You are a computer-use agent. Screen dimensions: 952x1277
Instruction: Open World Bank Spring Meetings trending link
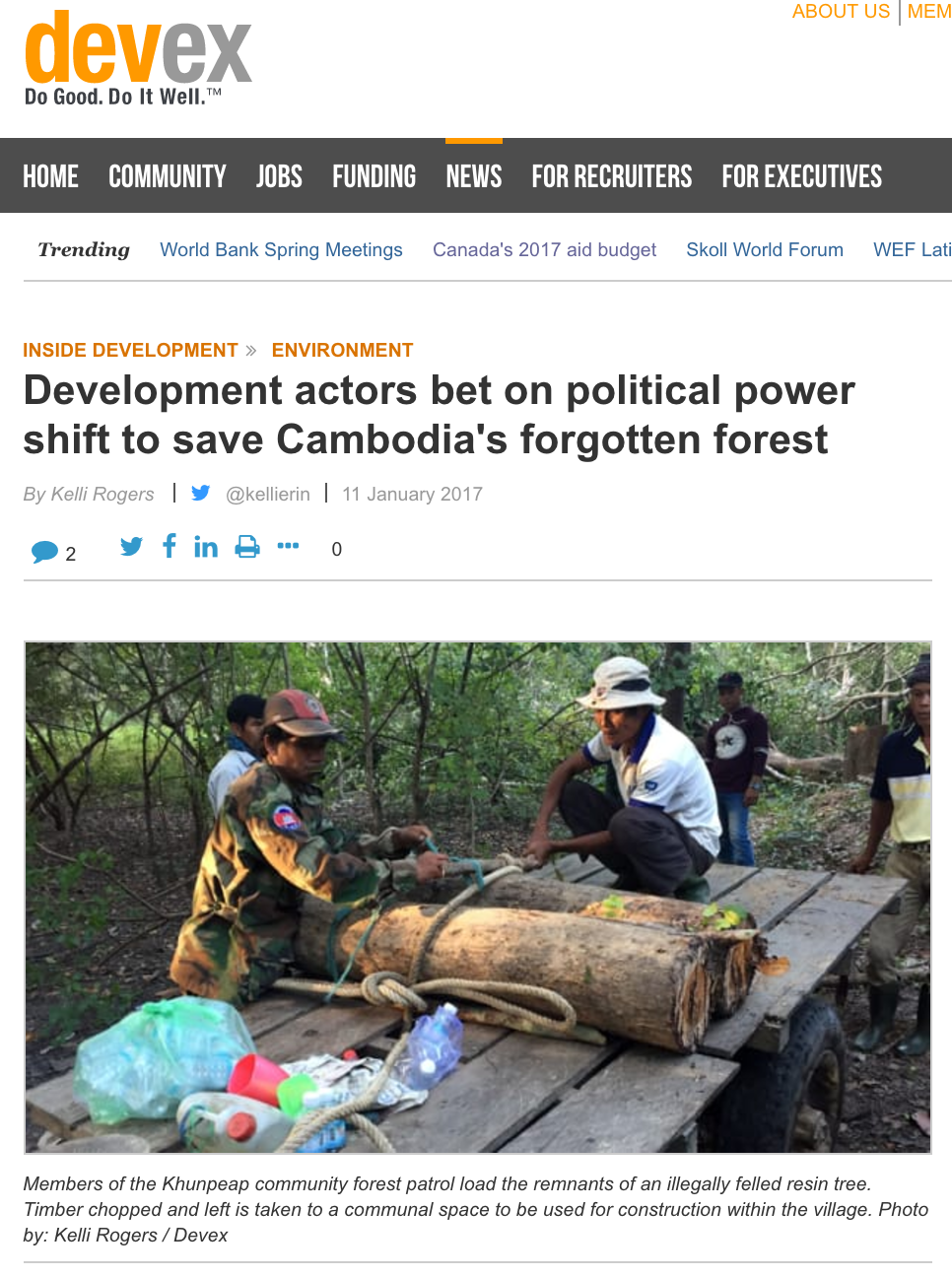(x=282, y=250)
